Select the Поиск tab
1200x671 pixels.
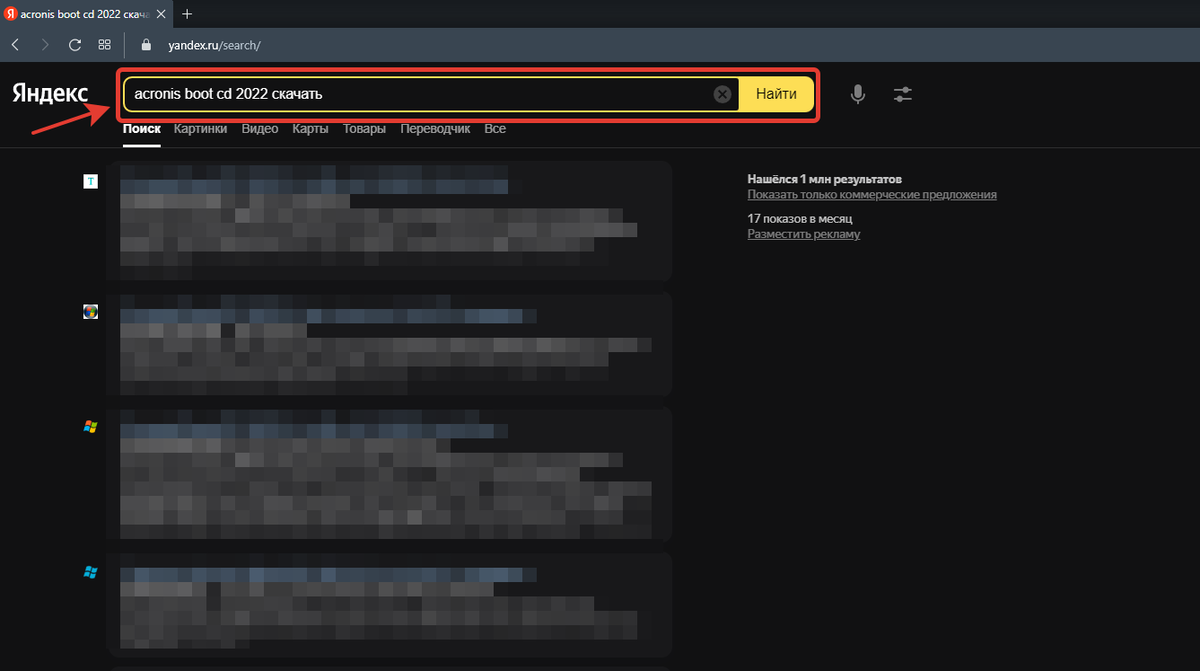pyautogui.click(x=142, y=129)
